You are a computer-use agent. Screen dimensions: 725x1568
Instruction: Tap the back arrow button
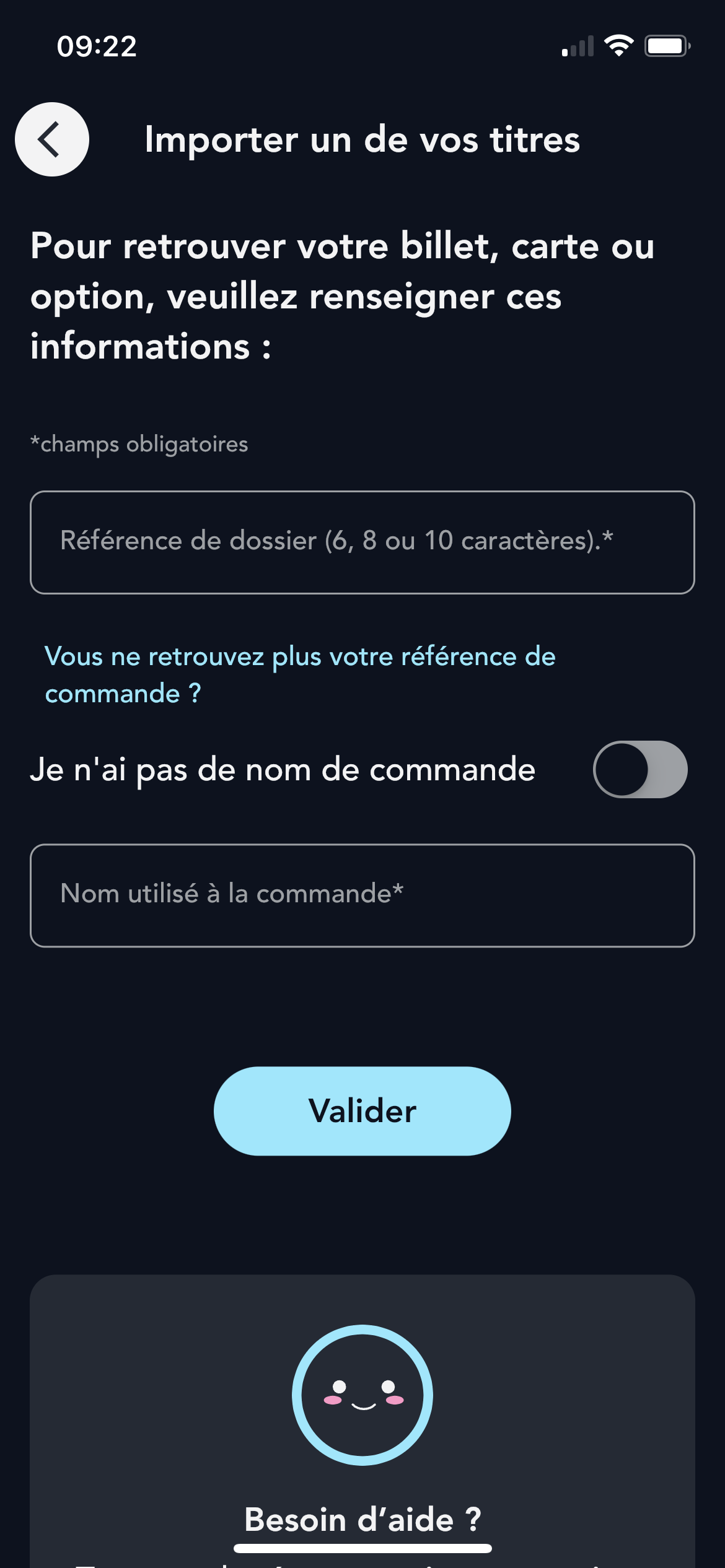(52, 139)
